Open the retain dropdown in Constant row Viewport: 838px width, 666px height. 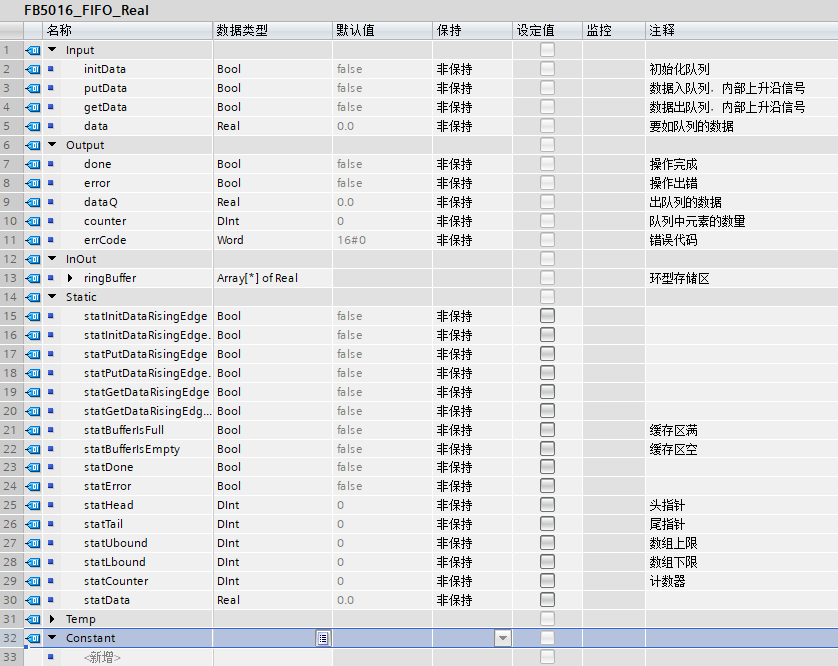coord(502,638)
